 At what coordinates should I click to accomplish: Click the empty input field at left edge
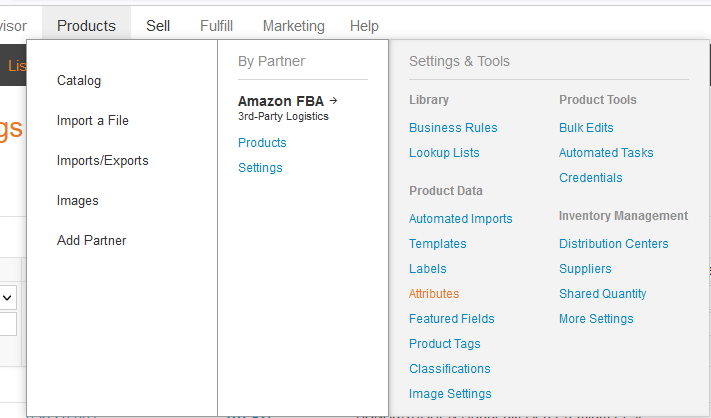click(x=8, y=324)
